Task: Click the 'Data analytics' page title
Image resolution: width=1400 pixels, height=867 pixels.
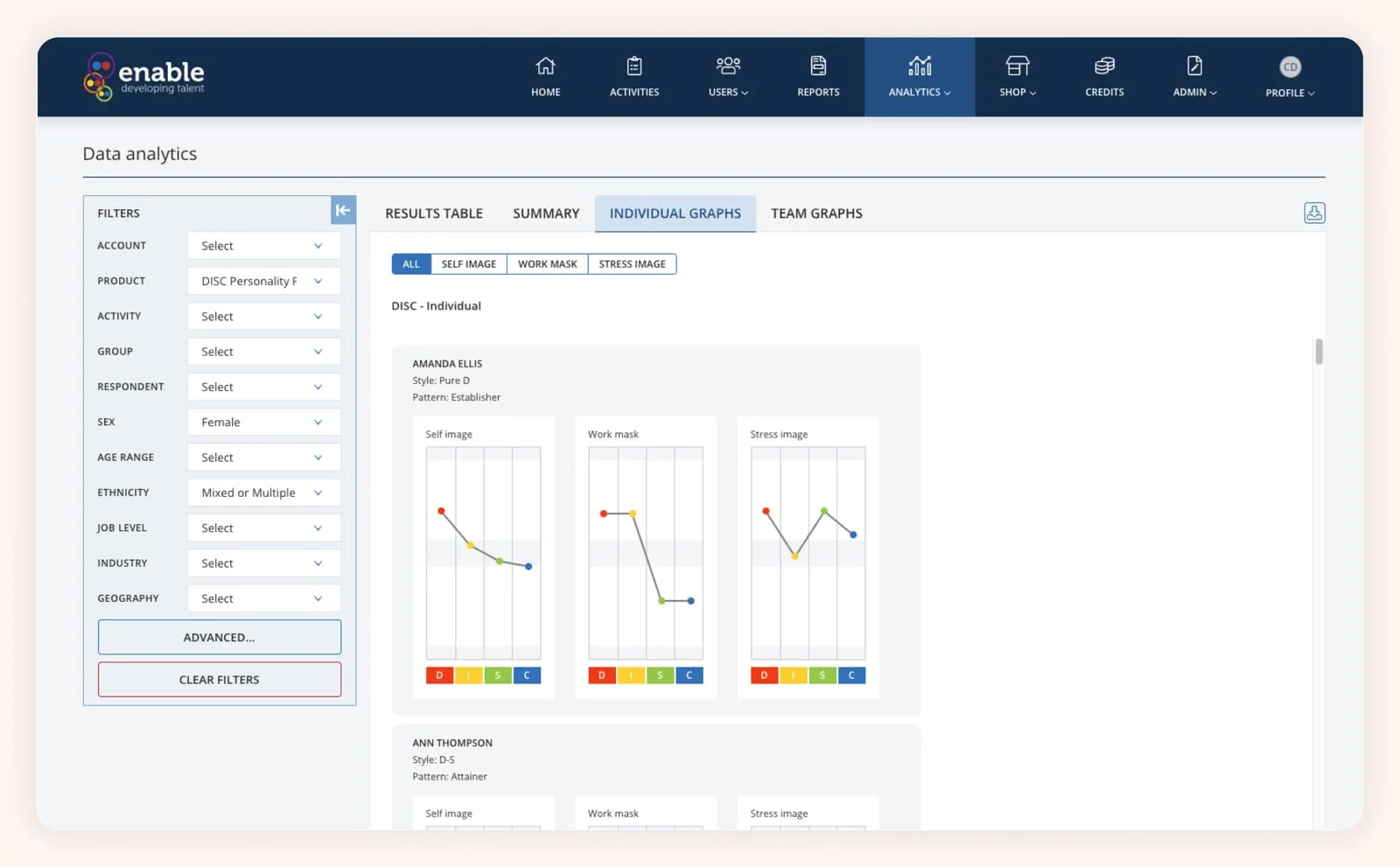Action: pyautogui.click(x=140, y=154)
